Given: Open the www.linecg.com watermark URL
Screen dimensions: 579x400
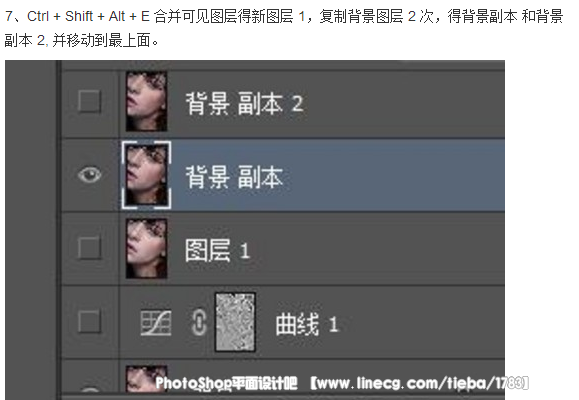Looking at the screenshot, I should point(419,383).
